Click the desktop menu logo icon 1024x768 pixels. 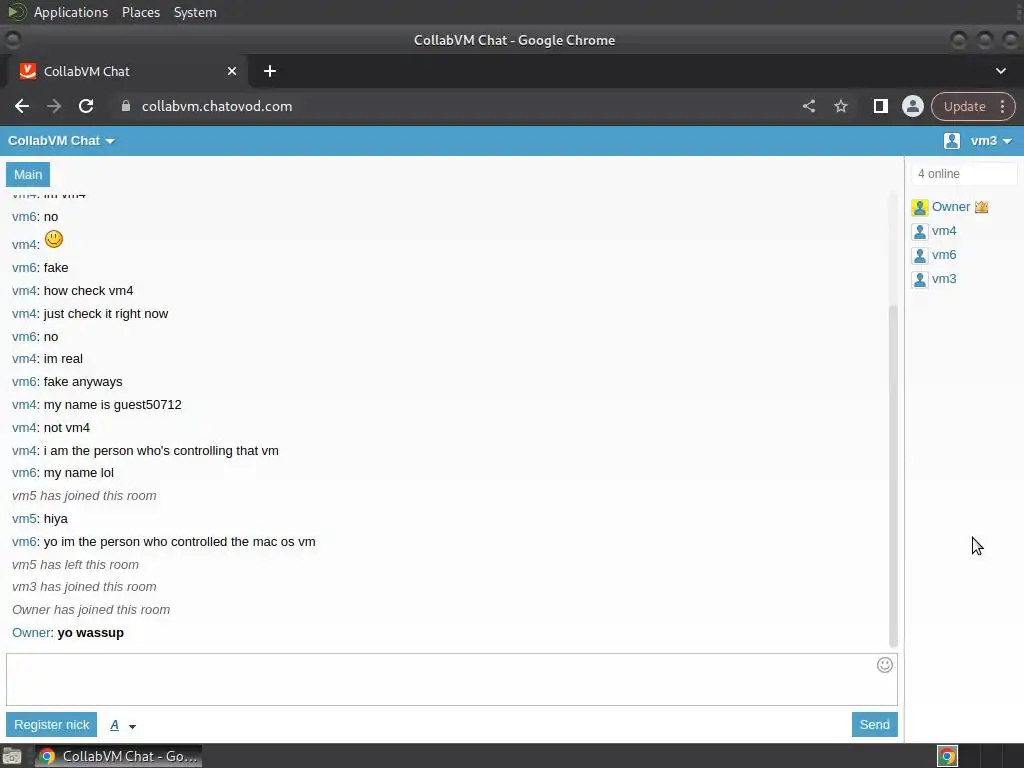pos(16,12)
